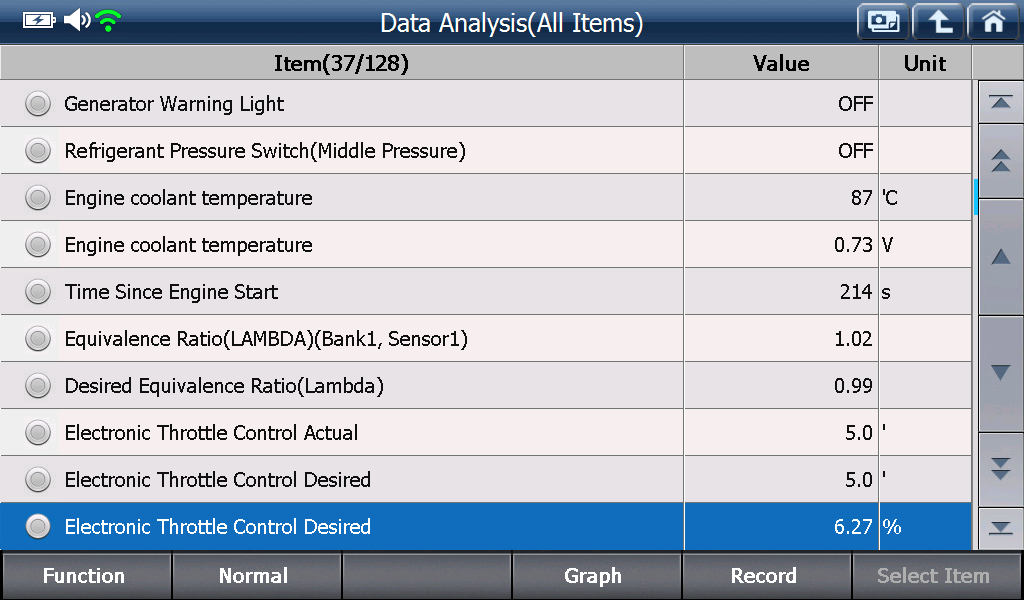The image size is (1024, 600).
Task: Jump to the top of the list arrow
Action: (x=1000, y=102)
